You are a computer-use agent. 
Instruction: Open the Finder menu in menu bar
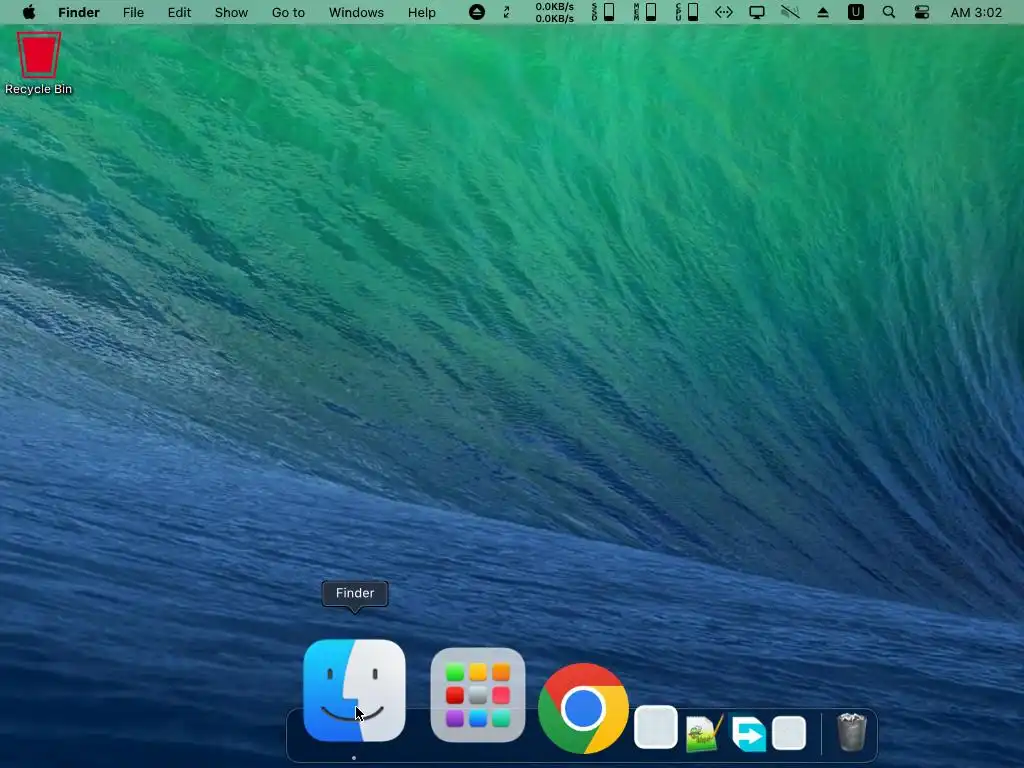click(78, 12)
